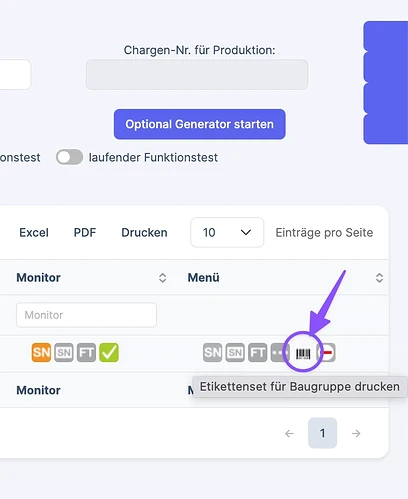Click outlined SN icon in Monitor column
Image resolution: width=408 pixels, height=499 pixels.
click(x=64, y=352)
